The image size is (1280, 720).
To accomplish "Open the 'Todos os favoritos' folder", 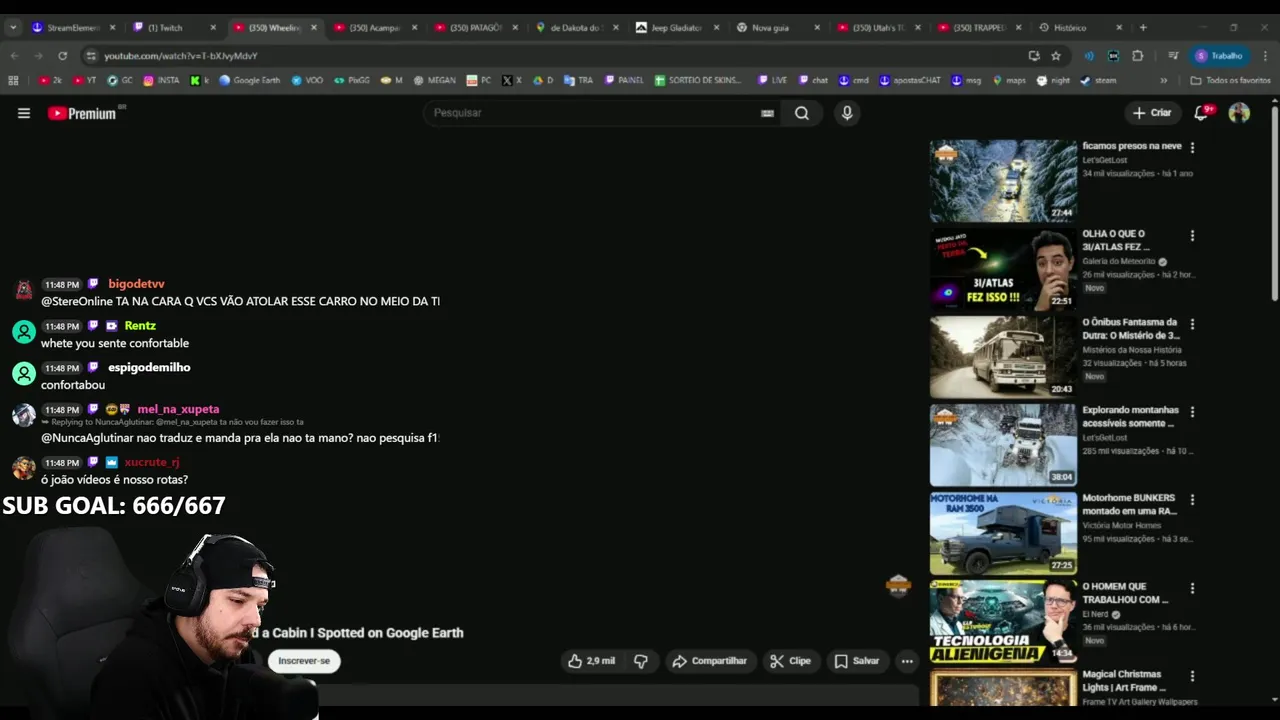I will click(1230, 80).
